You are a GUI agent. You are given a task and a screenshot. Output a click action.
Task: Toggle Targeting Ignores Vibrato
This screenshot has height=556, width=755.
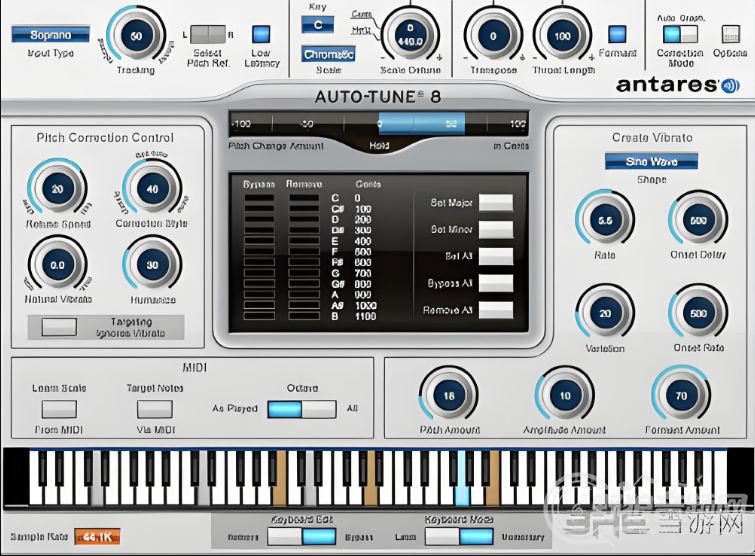coord(59,327)
